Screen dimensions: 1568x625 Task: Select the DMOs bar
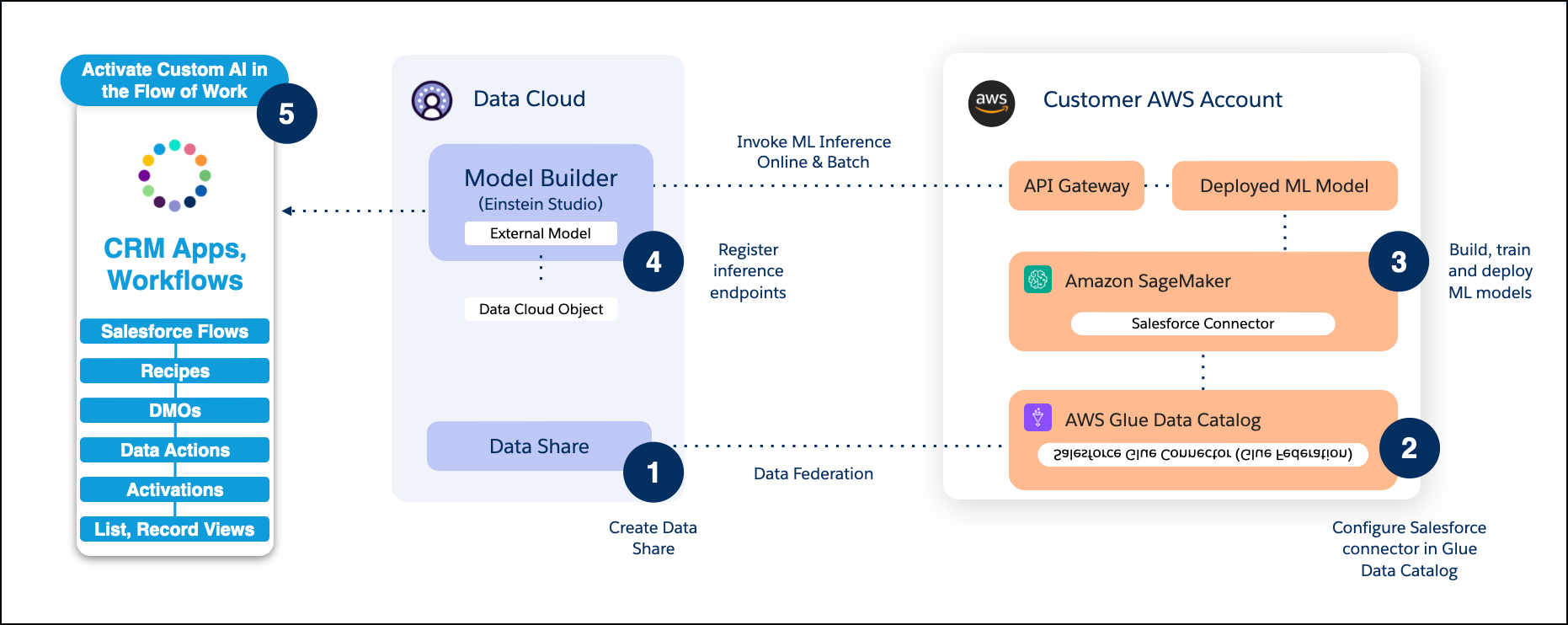click(x=174, y=410)
